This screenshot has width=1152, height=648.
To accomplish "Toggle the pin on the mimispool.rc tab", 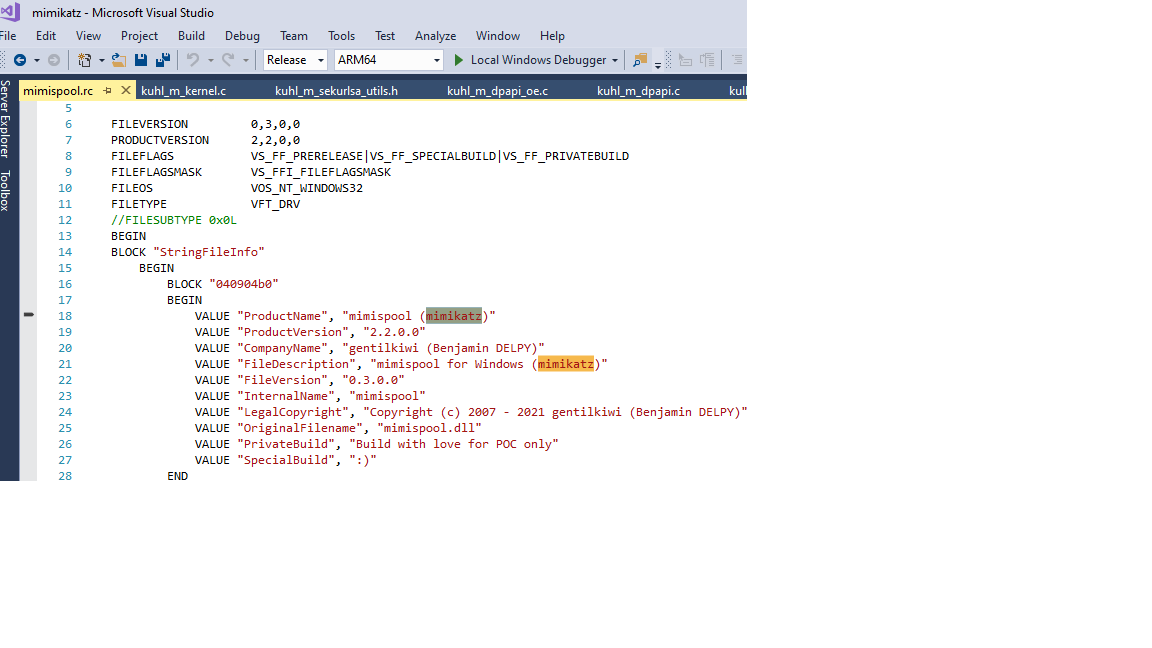I will click(x=107, y=90).
